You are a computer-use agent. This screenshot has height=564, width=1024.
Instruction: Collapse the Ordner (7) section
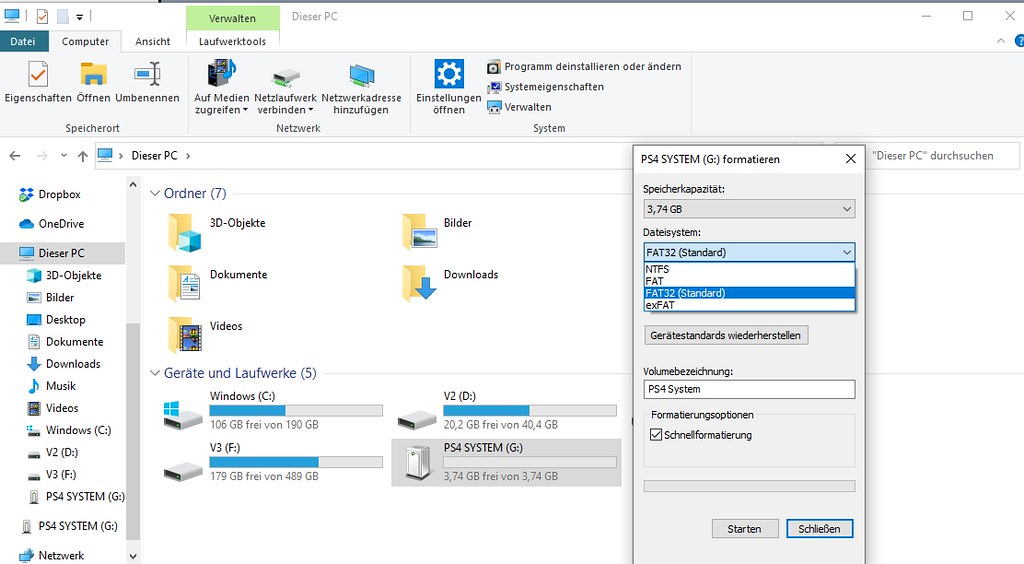[155, 193]
